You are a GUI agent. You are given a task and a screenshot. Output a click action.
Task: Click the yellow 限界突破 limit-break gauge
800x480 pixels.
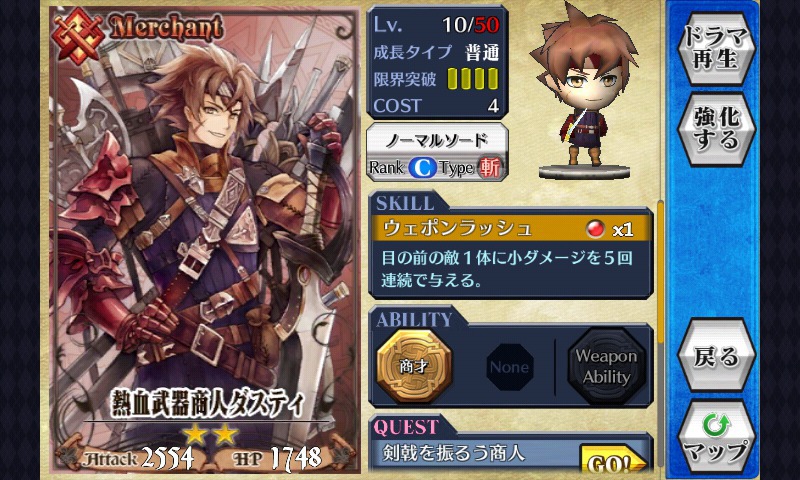point(472,79)
